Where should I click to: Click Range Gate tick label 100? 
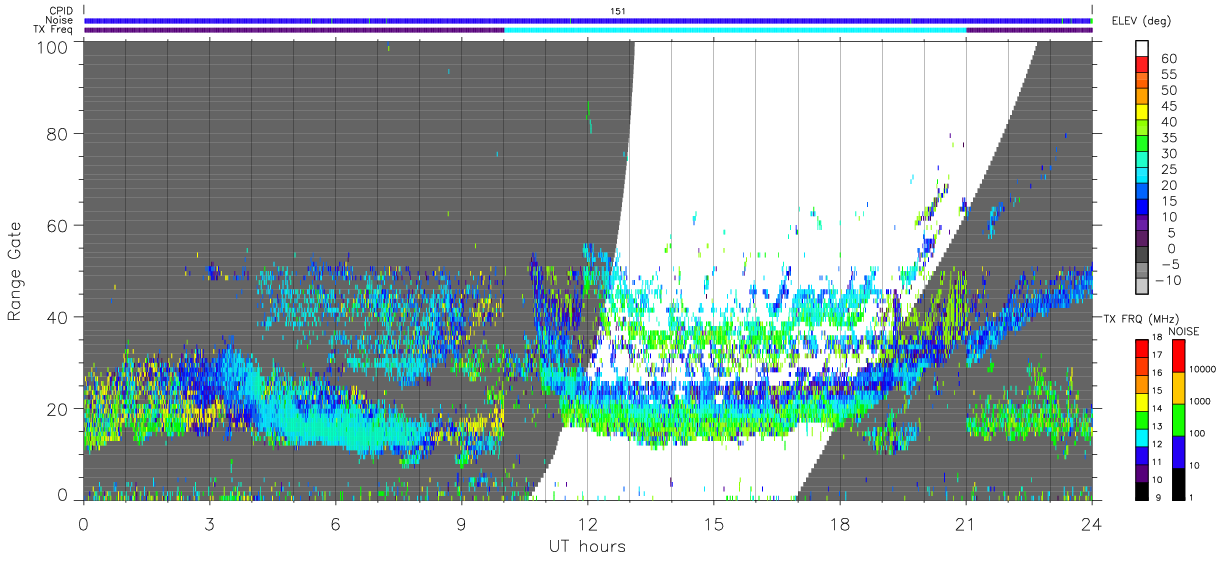click(x=52, y=45)
